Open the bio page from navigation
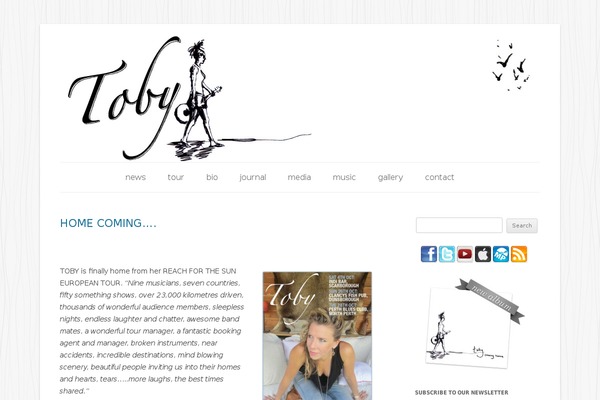The image size is (600, 400). coord(212,177)
